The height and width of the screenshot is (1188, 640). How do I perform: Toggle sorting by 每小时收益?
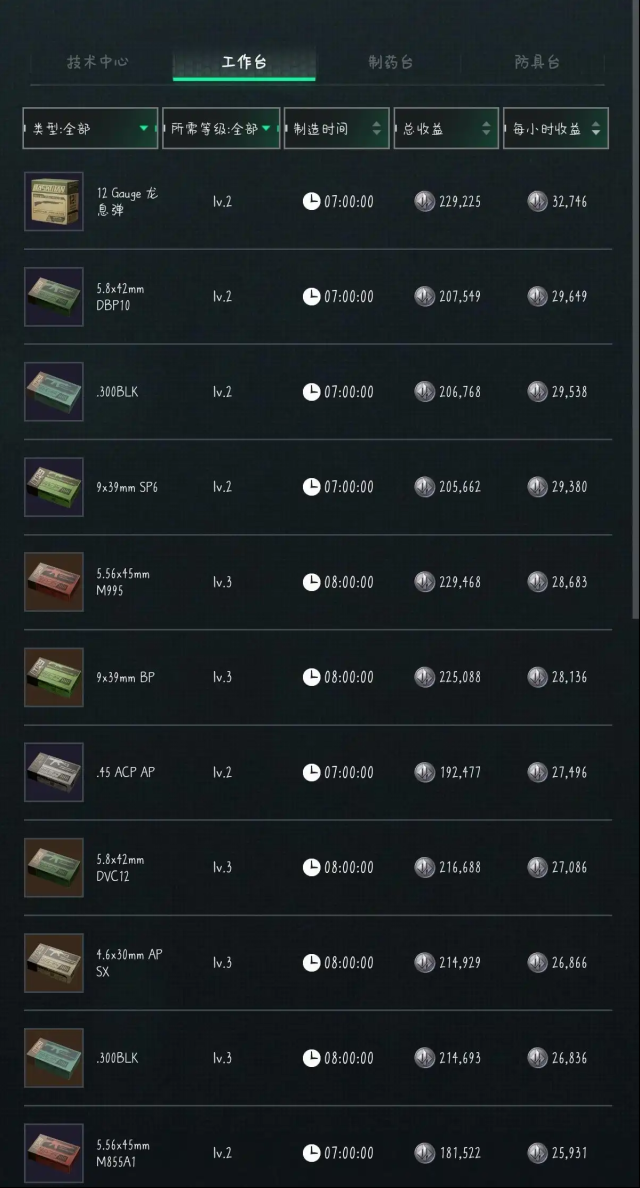click(556, 128)
